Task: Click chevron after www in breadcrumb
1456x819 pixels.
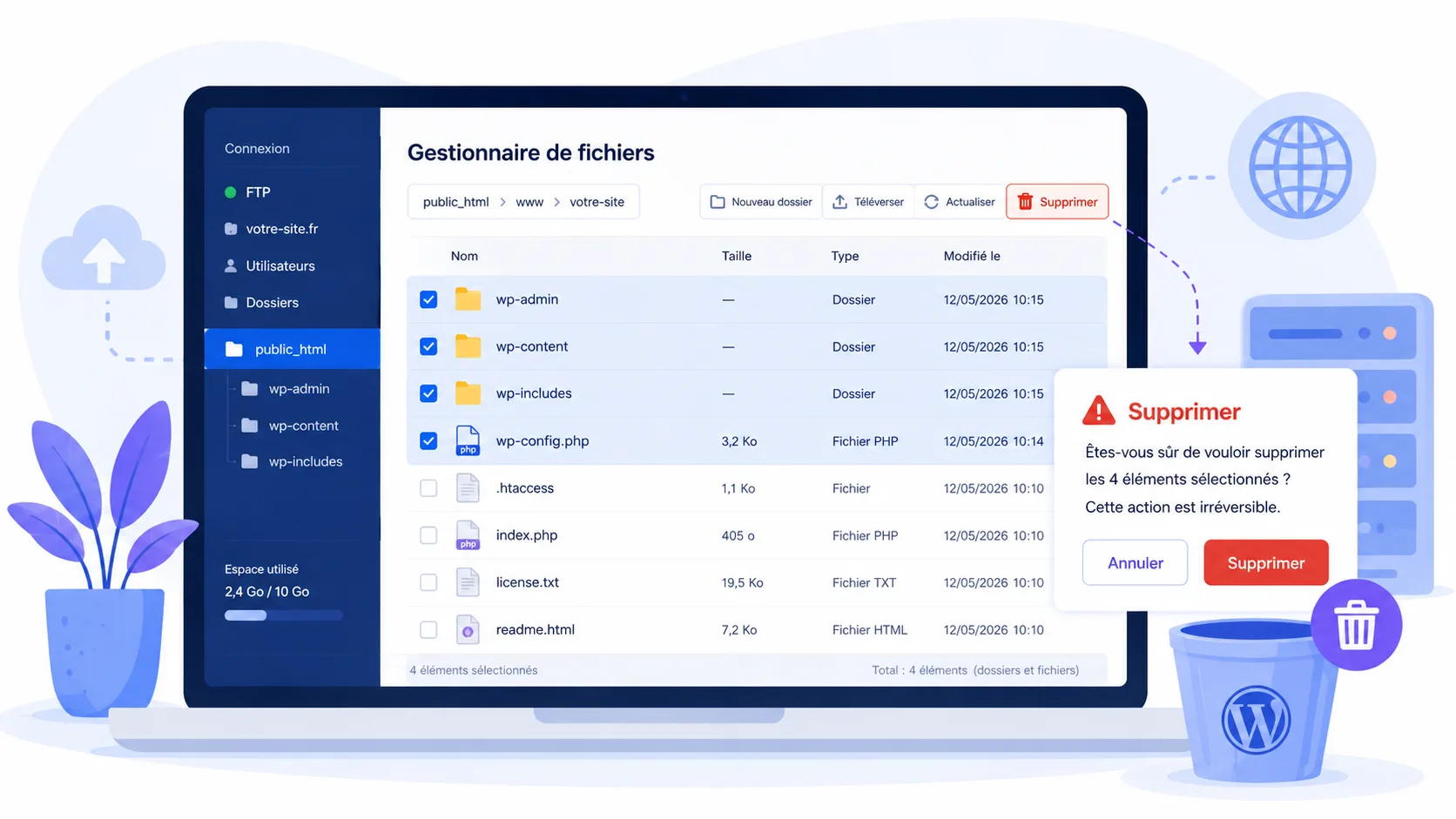Action: point(556,202)
